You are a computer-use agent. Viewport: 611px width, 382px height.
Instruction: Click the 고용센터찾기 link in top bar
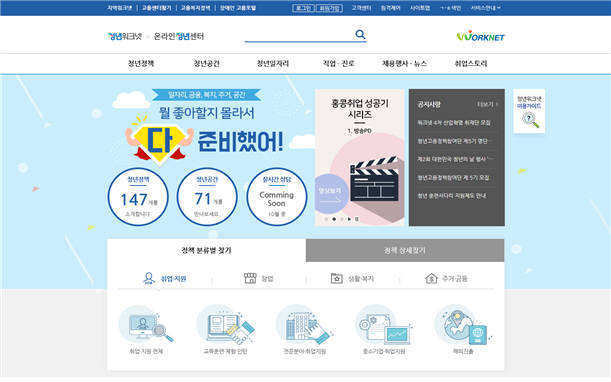coord(156,8)
